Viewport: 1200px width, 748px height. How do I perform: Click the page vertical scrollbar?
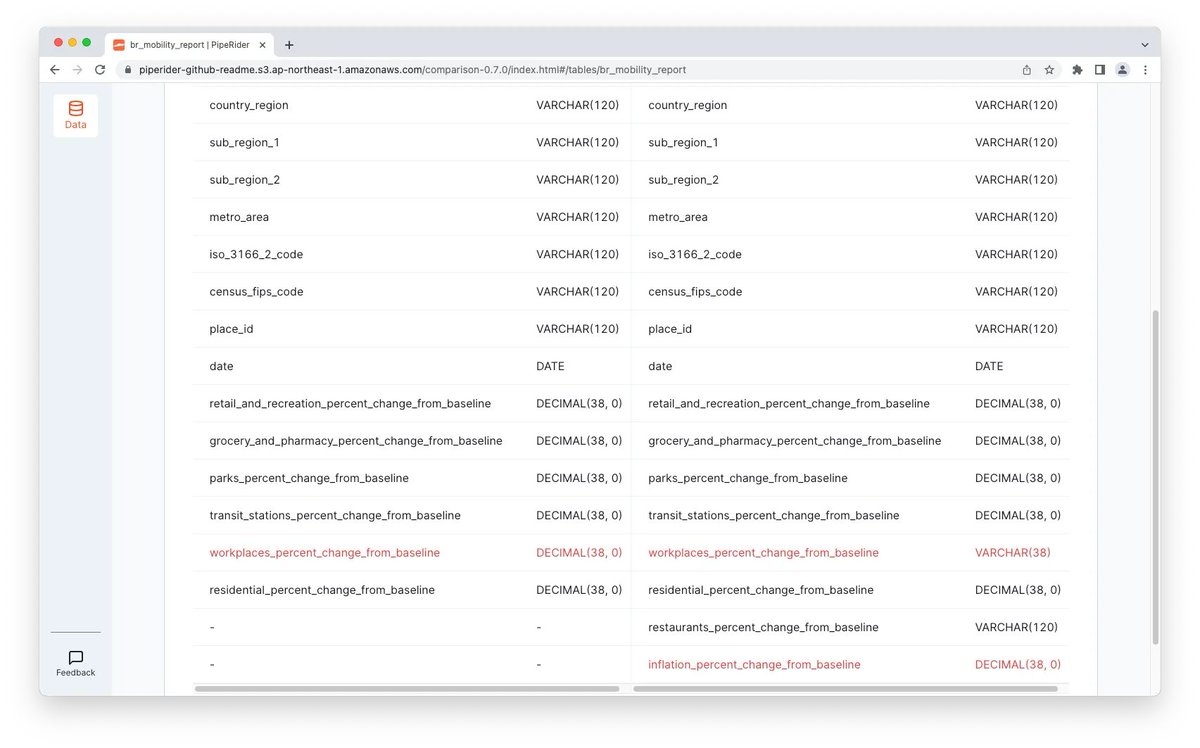(1156, 476)
